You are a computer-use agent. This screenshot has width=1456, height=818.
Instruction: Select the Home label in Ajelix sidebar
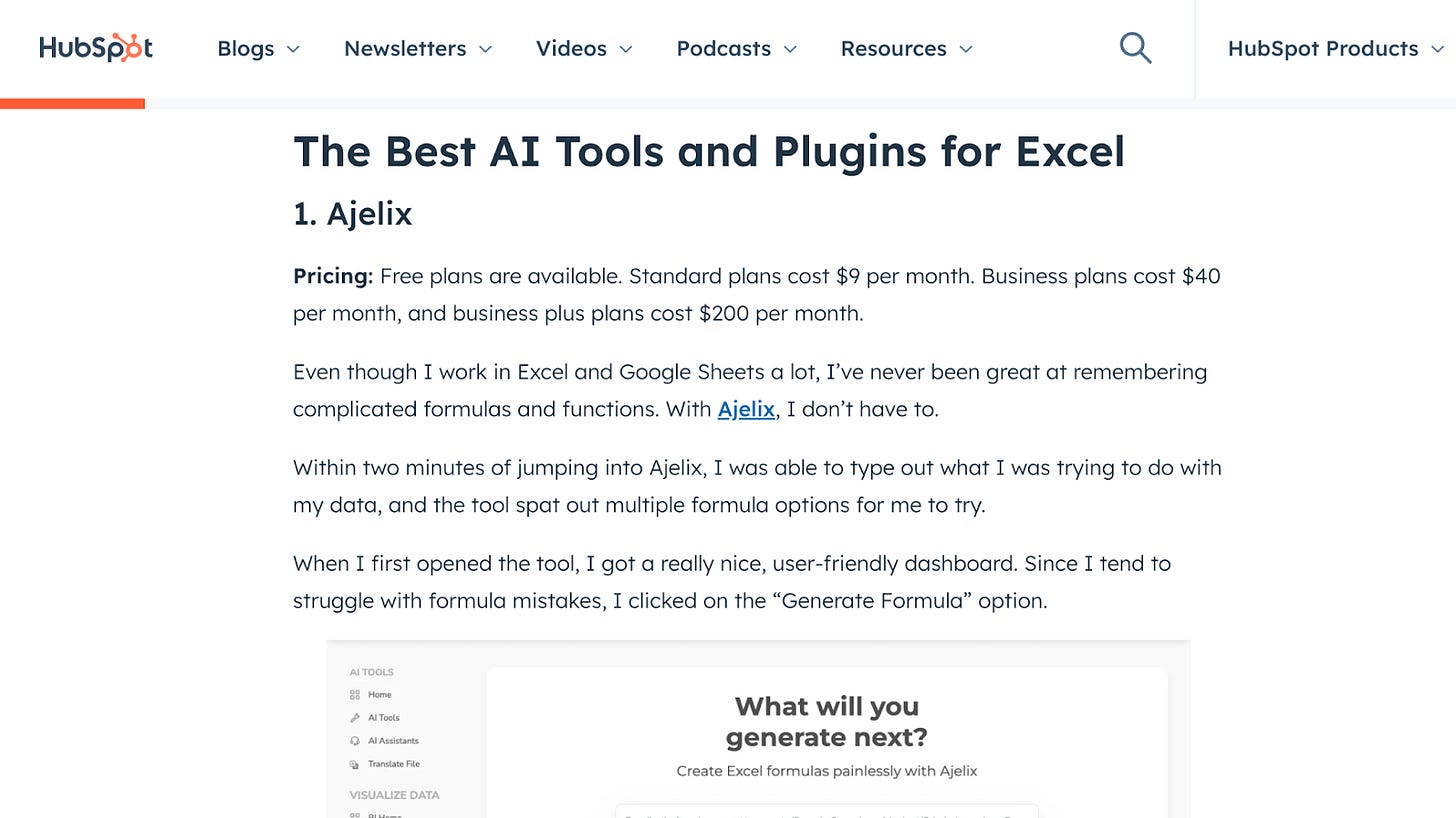click(379, 694)
